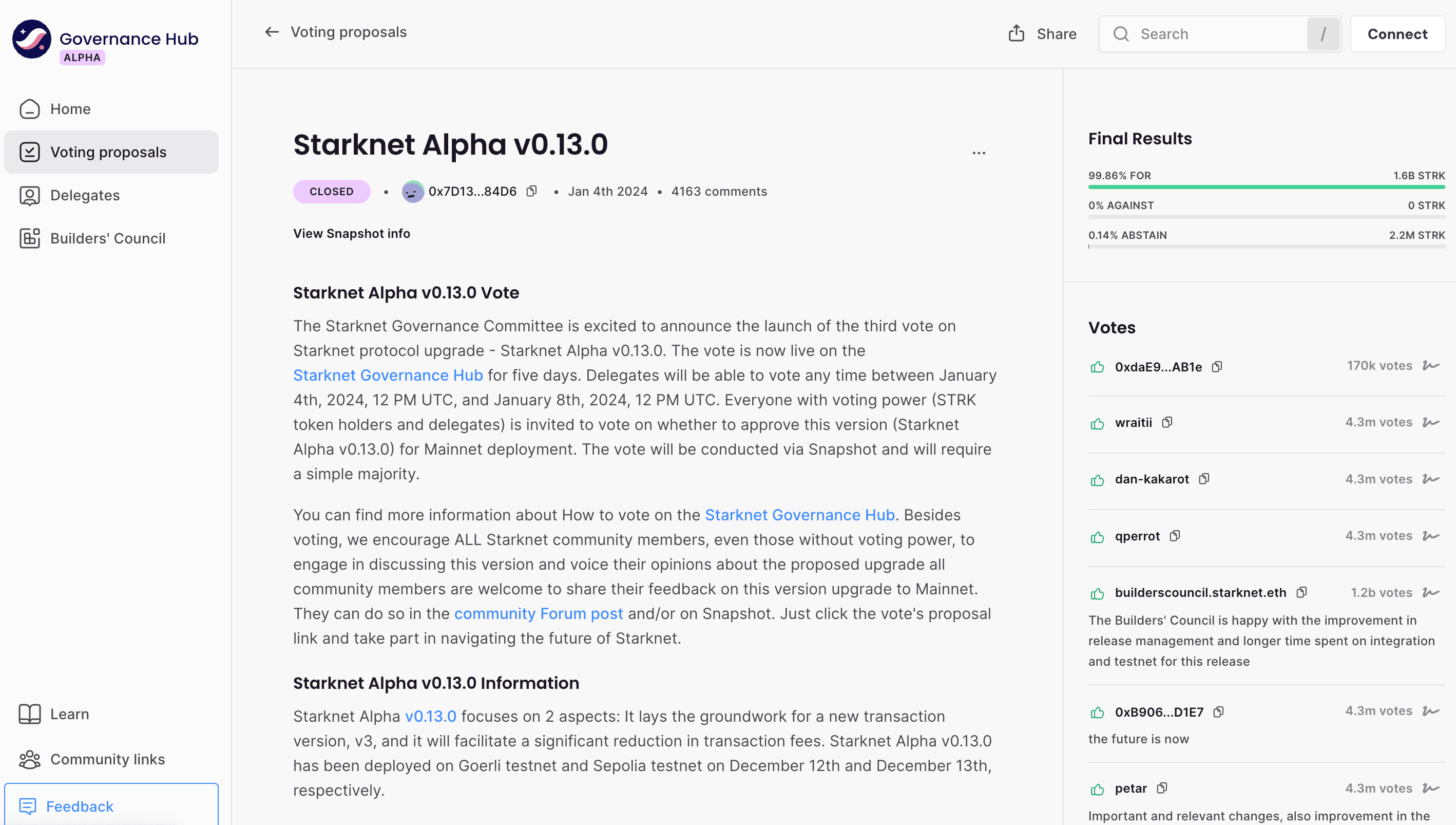Open the three-dot proposal options menu
The image size is (1456, 825).
[979, 153]
